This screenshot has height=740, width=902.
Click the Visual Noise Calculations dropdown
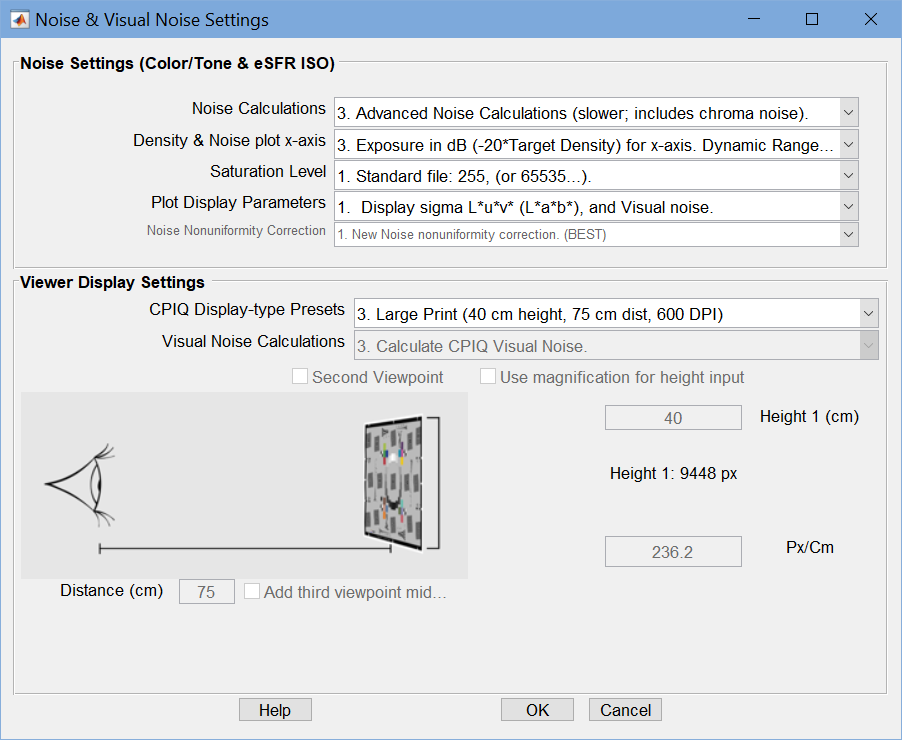point(616,345)
